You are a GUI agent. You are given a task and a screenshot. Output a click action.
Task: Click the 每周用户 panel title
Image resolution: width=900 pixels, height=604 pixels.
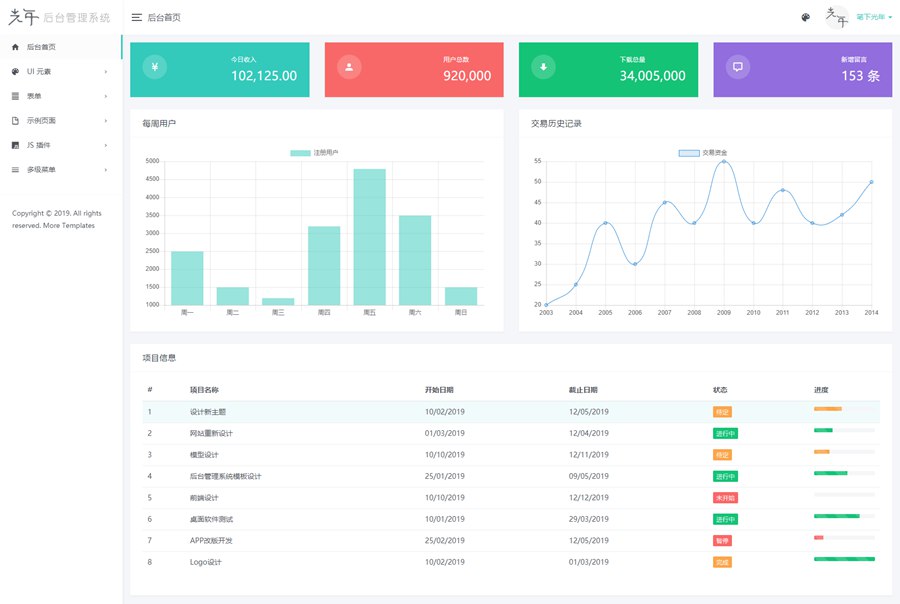[159, 123]
